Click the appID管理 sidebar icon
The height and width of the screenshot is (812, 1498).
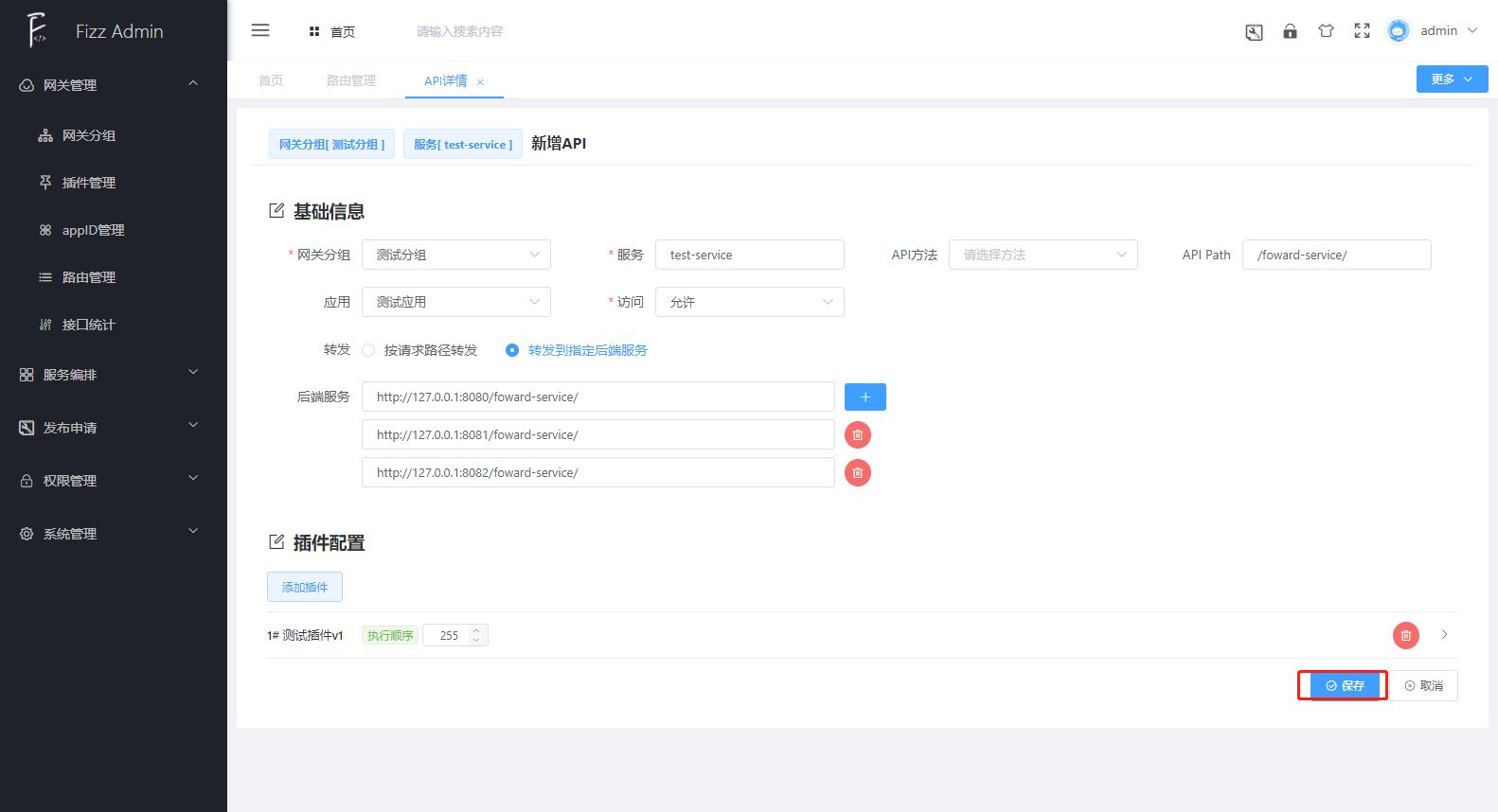[x=45, y=230]
